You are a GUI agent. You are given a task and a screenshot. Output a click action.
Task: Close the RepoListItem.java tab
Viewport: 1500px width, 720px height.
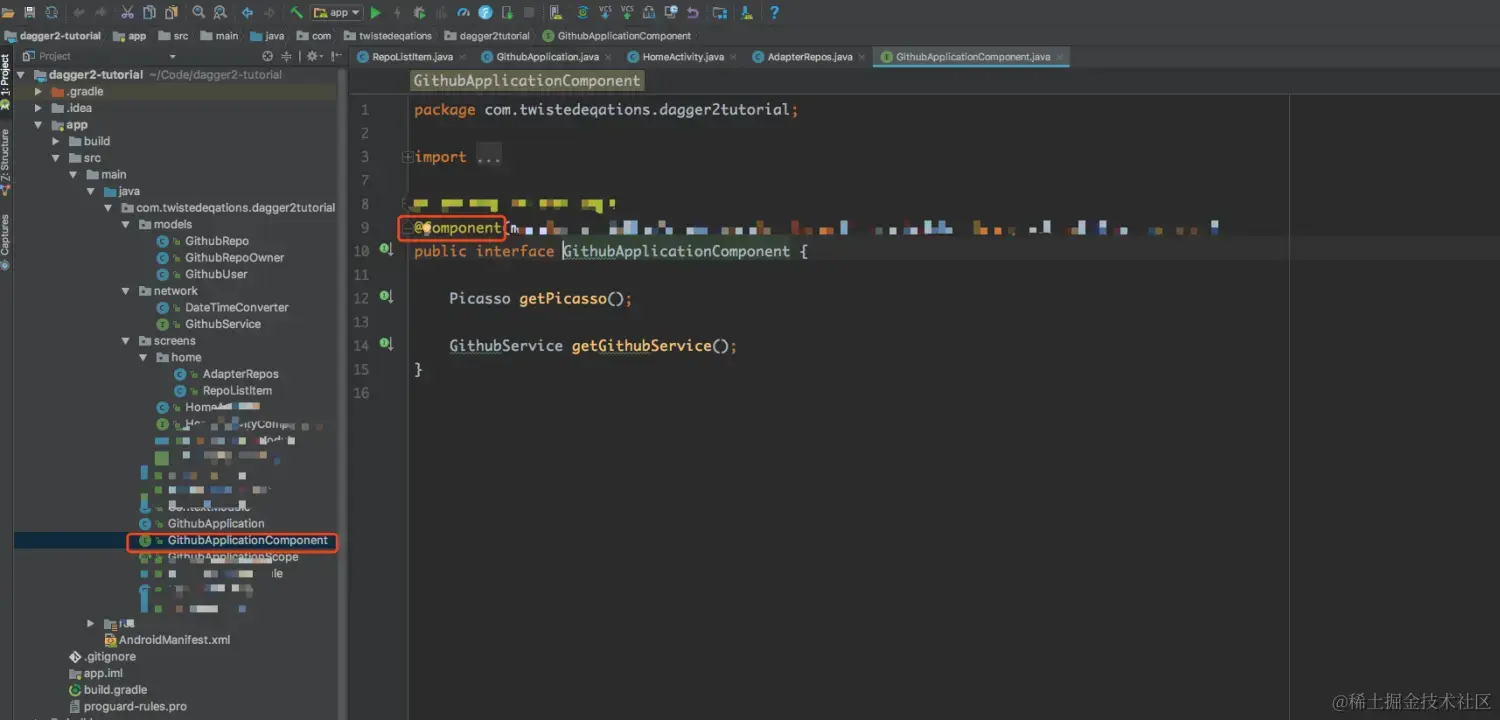463,57
